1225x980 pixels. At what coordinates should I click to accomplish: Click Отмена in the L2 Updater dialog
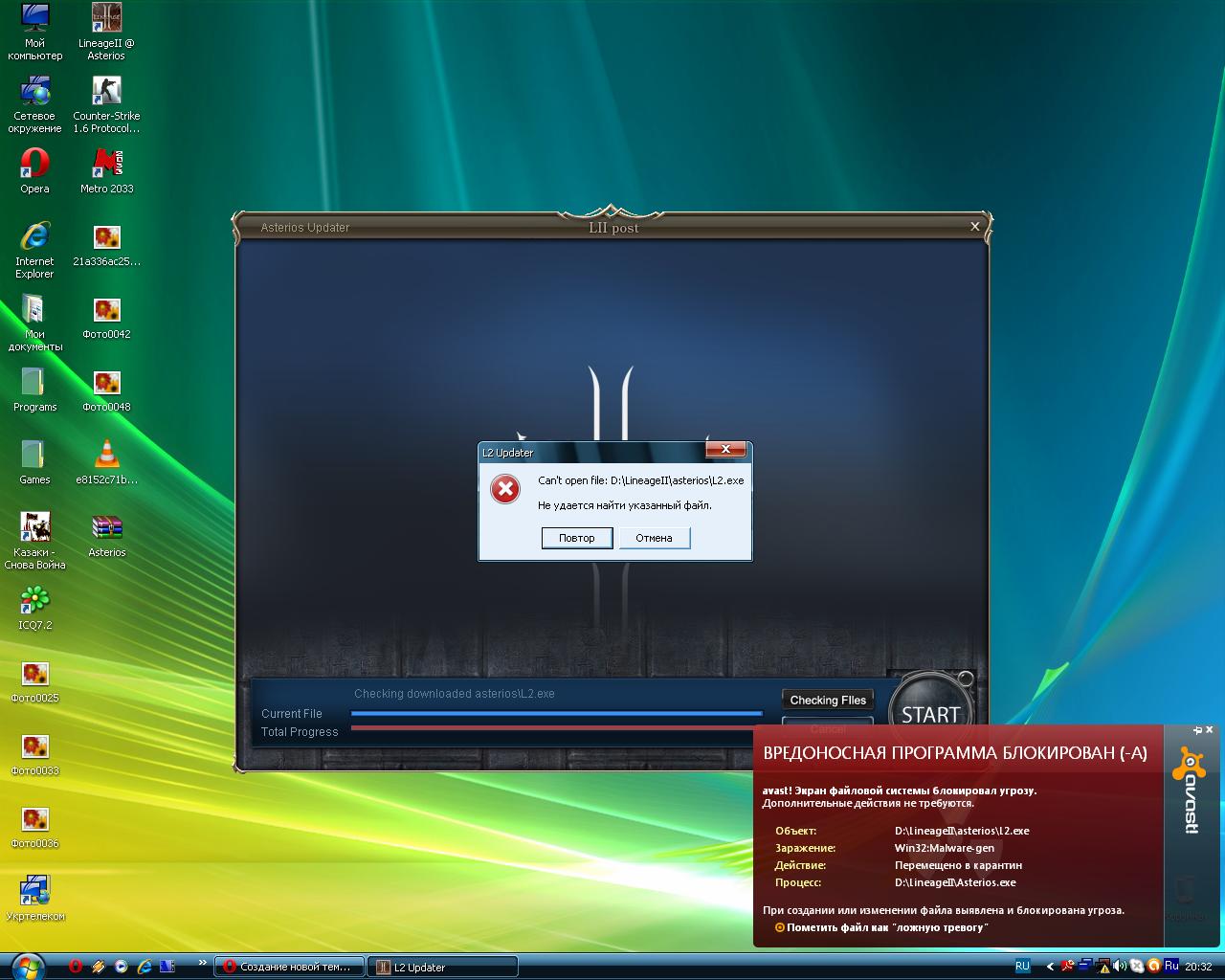coord(654,538)
